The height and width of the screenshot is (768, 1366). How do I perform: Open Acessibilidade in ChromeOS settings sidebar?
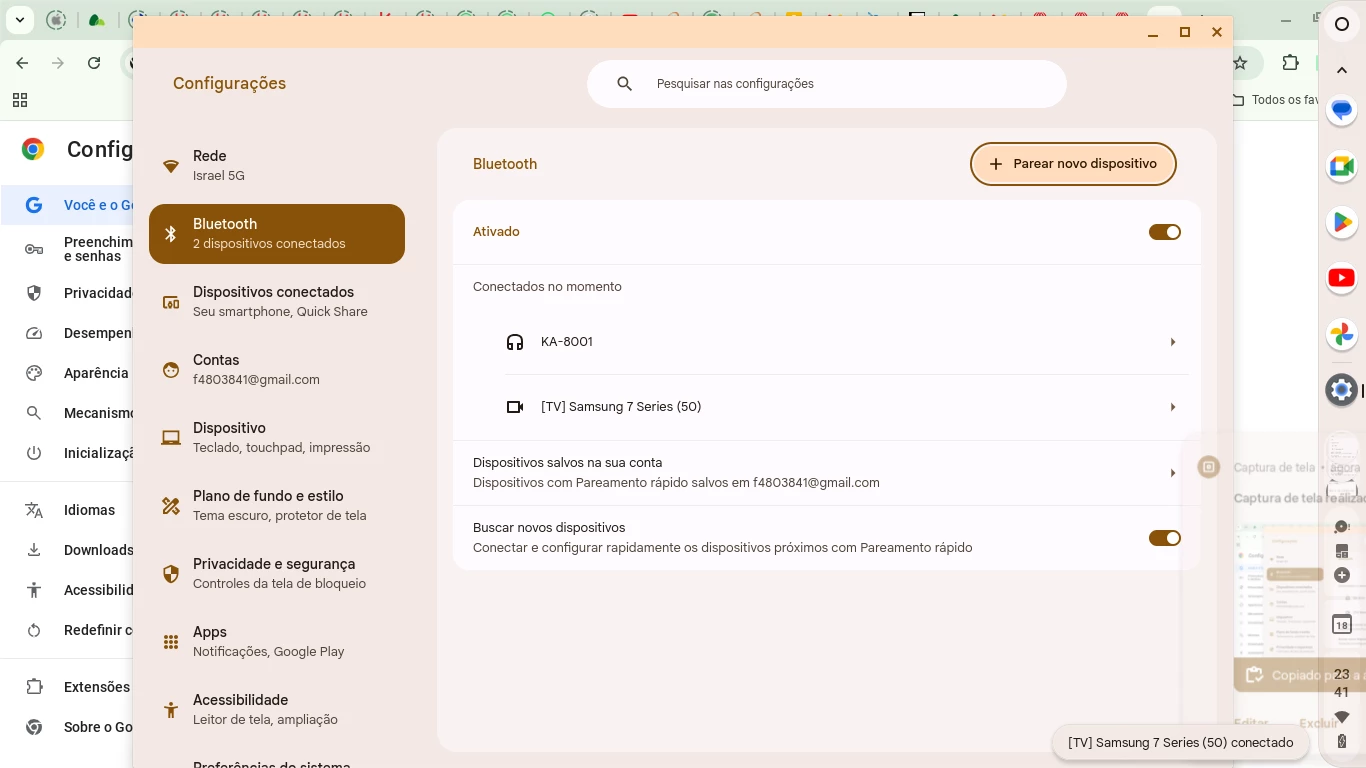point(277,710)
